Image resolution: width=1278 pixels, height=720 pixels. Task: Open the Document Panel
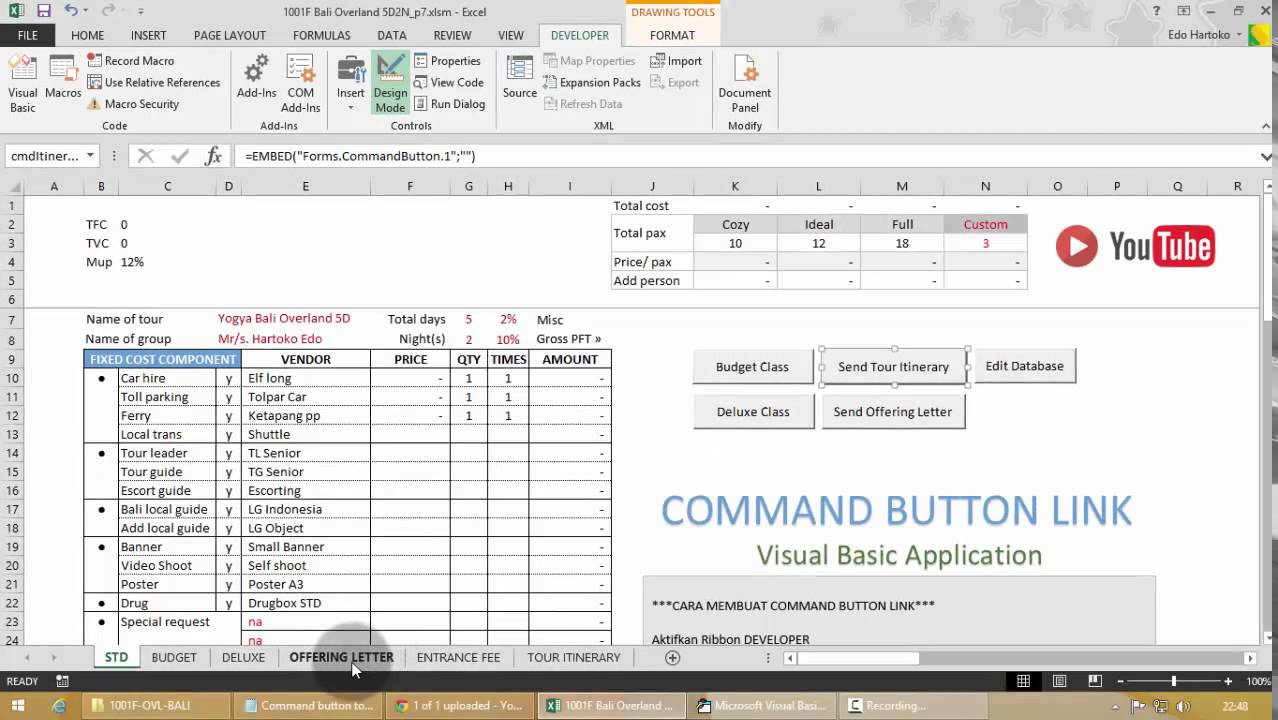(744, 84)
